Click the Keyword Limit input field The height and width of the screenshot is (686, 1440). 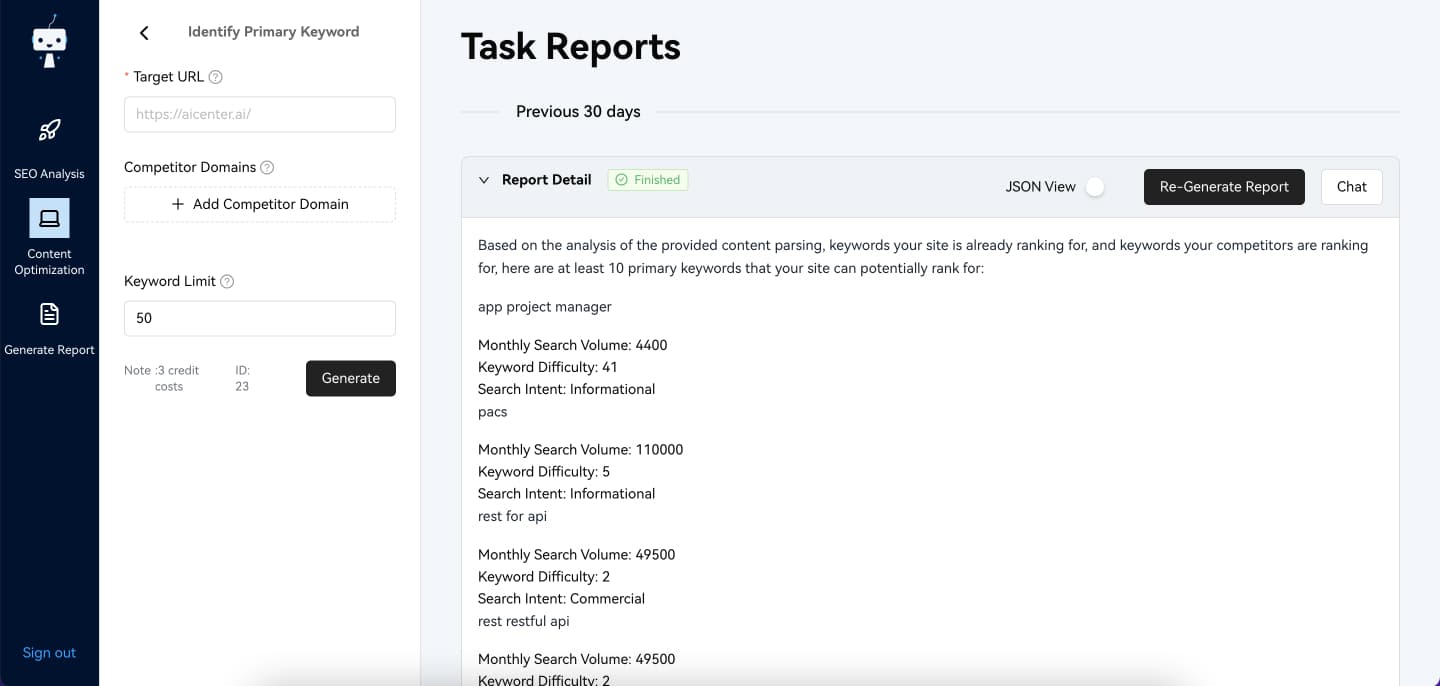tap(260, 318)
